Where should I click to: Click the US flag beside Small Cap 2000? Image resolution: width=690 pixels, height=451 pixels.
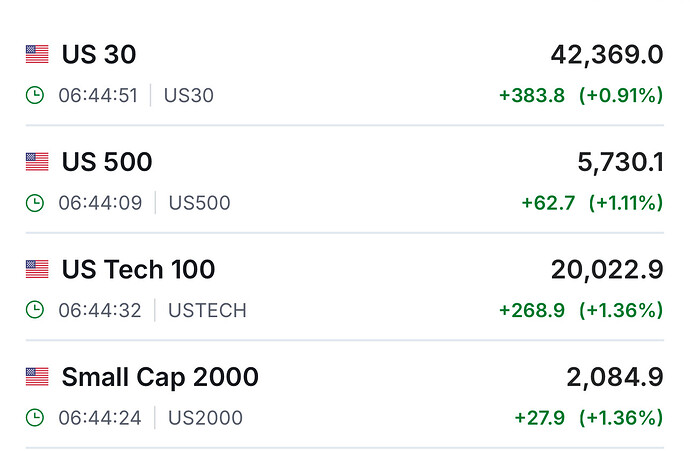click(x=37, y=377)
